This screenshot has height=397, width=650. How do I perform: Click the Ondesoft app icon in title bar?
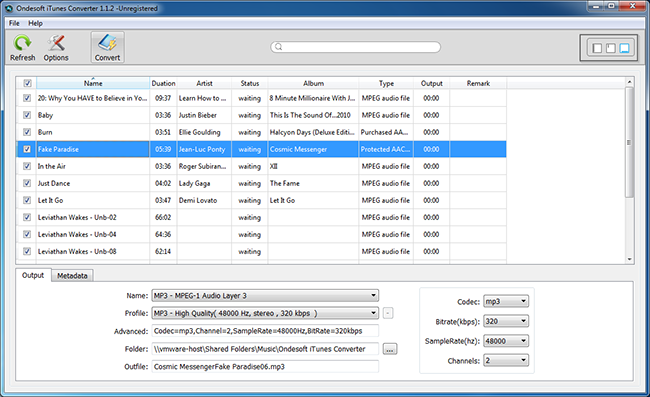tap(9, 8)
